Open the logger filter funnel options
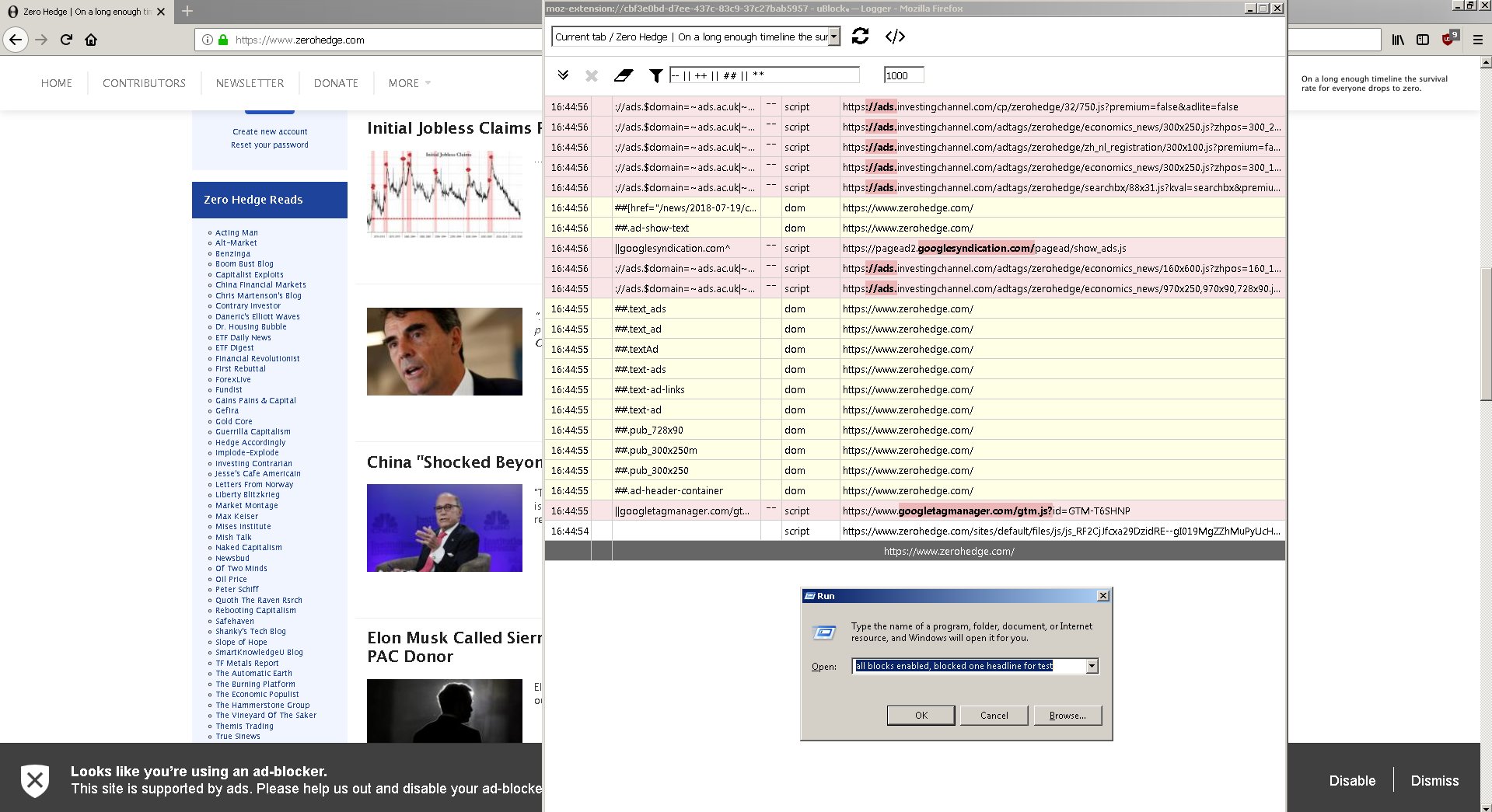 coord(655,75)
